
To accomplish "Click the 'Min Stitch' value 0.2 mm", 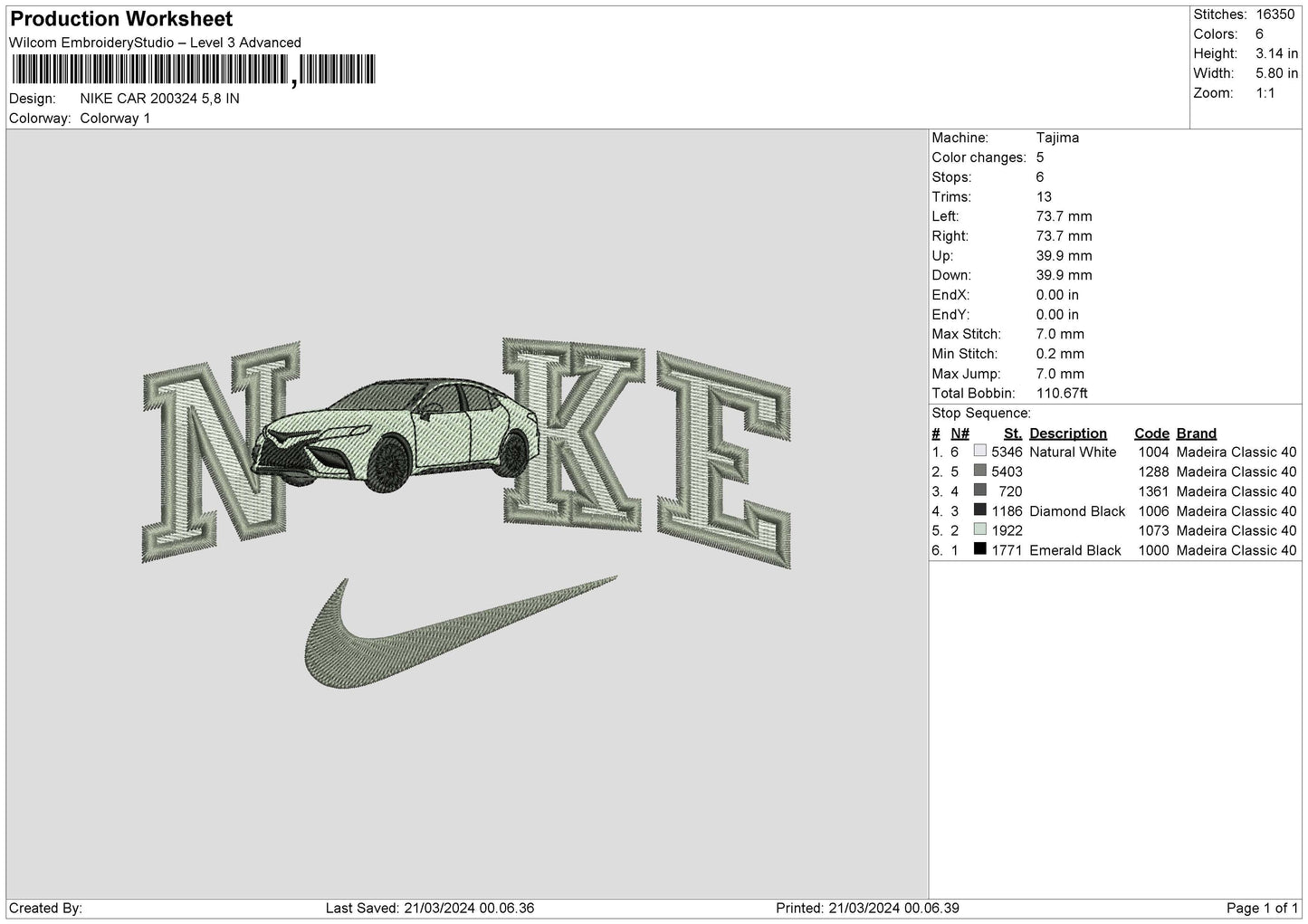I will pyautogui.click(x=1060, y=354).
